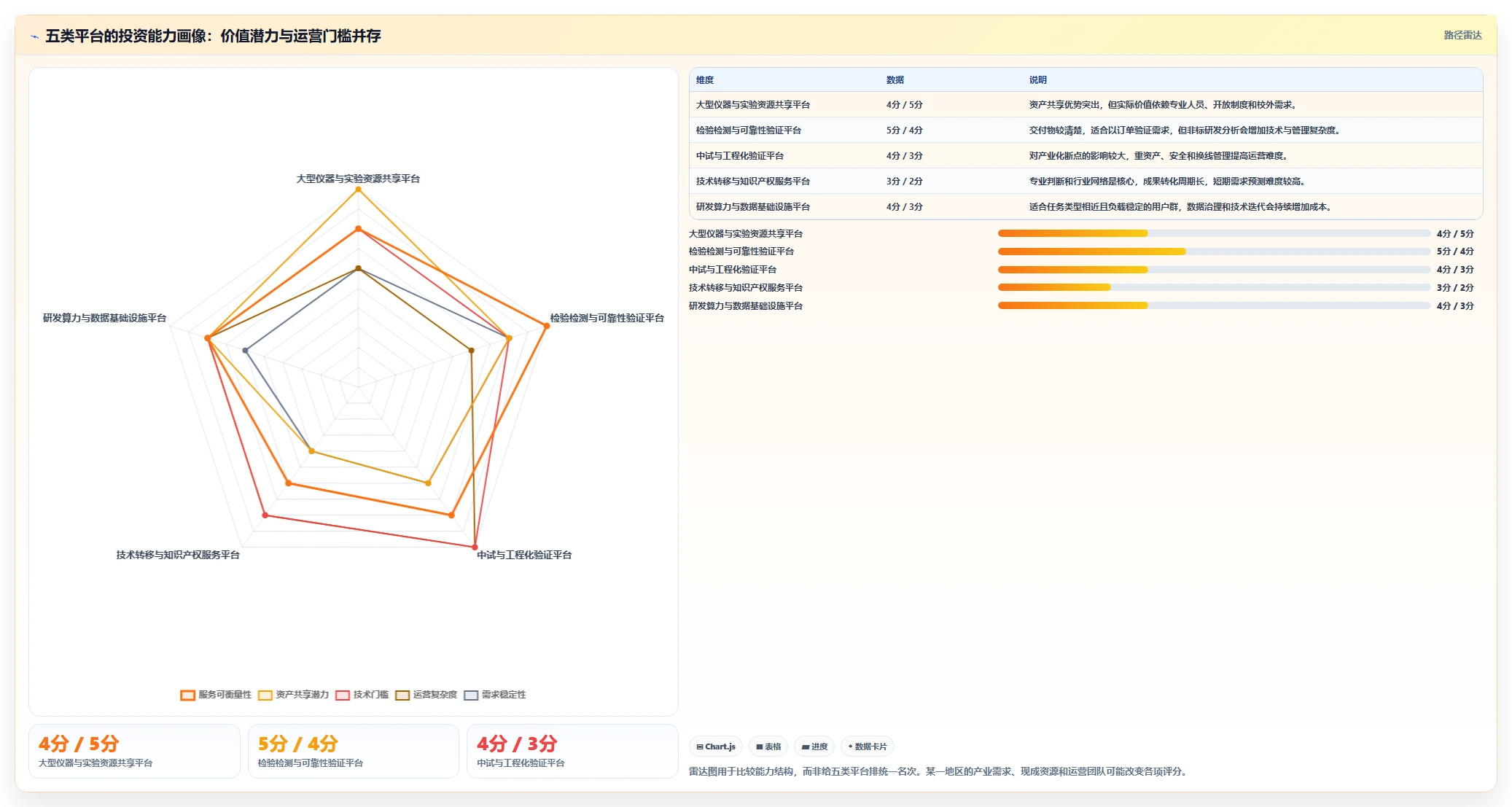Click the radar axis label 中试与工程化验证平台
The height and width of the screenshot is (807, 1512).
pos(524,555)
